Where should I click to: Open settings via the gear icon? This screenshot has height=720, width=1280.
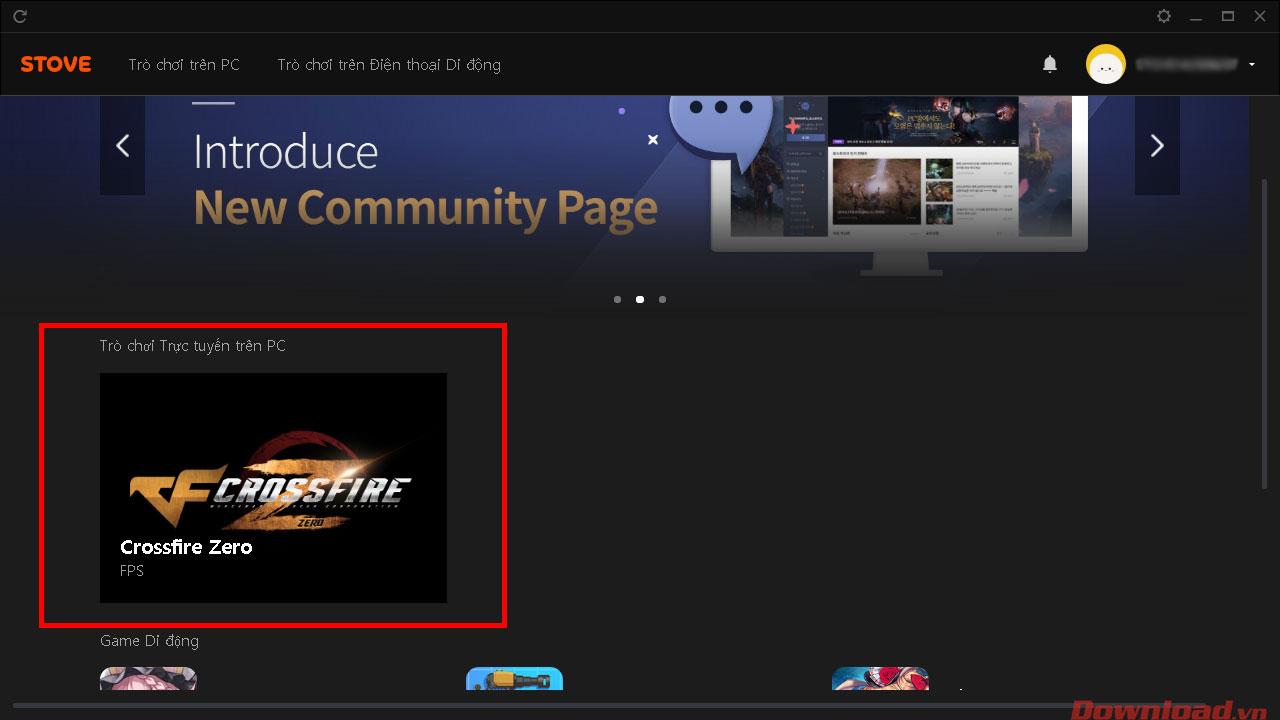[x=1164, y=16]
